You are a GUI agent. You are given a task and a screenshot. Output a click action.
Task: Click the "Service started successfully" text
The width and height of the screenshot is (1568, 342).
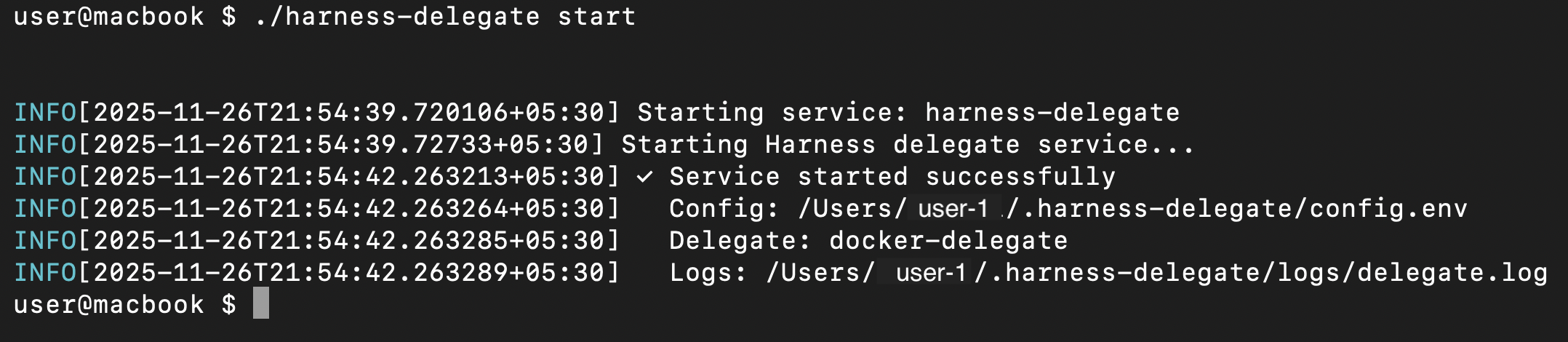pos(892,177)
